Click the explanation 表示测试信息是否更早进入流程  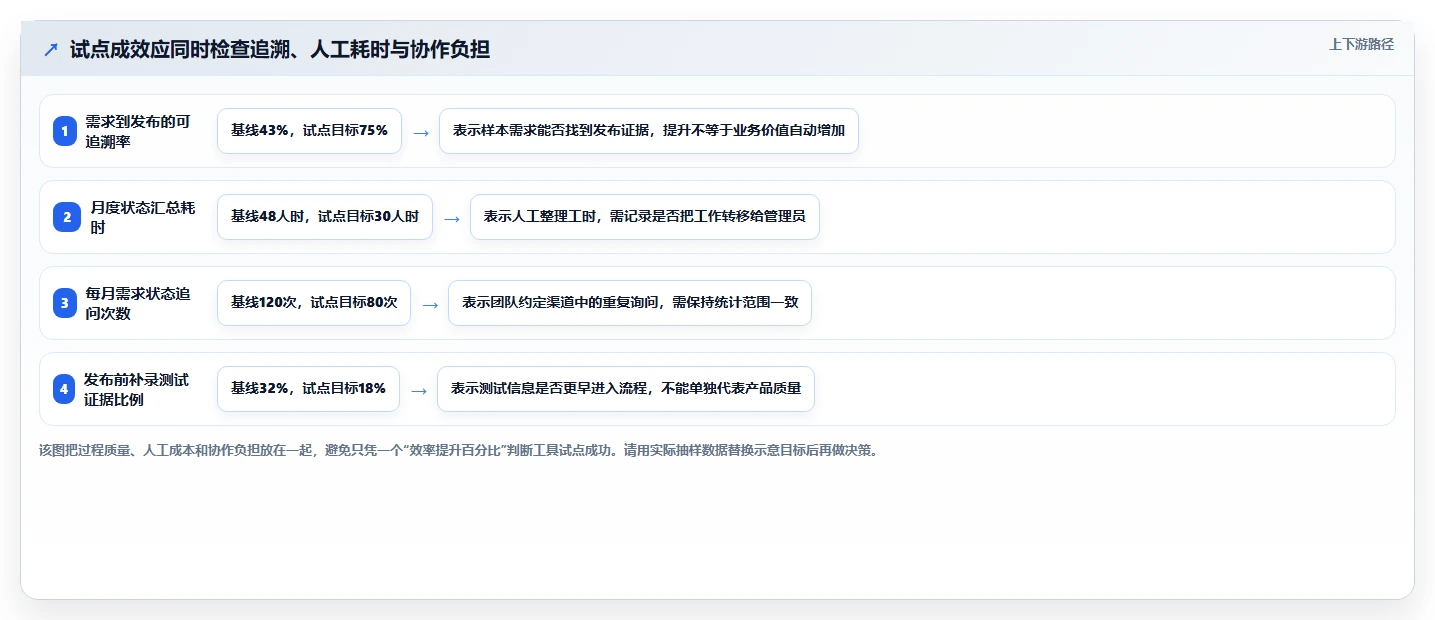coord(626,389)
